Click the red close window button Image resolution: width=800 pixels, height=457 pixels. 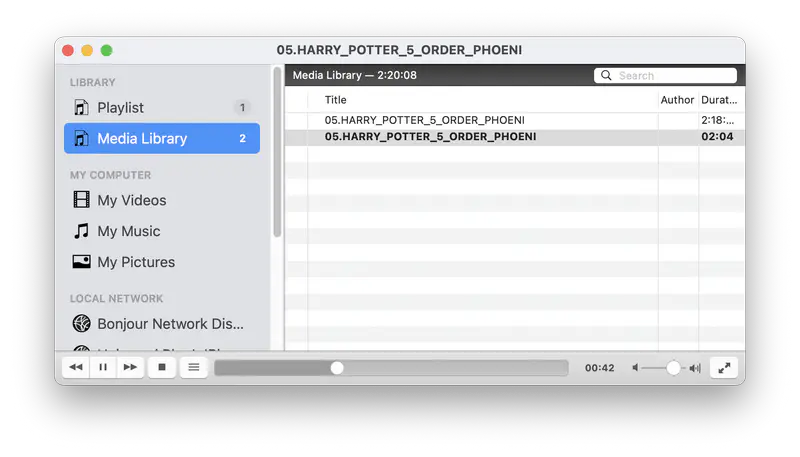point(68,50)
